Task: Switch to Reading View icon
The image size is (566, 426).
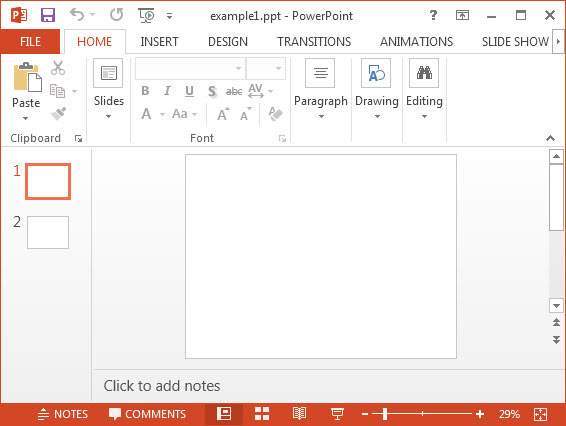Action: click(x=299, y=414)
